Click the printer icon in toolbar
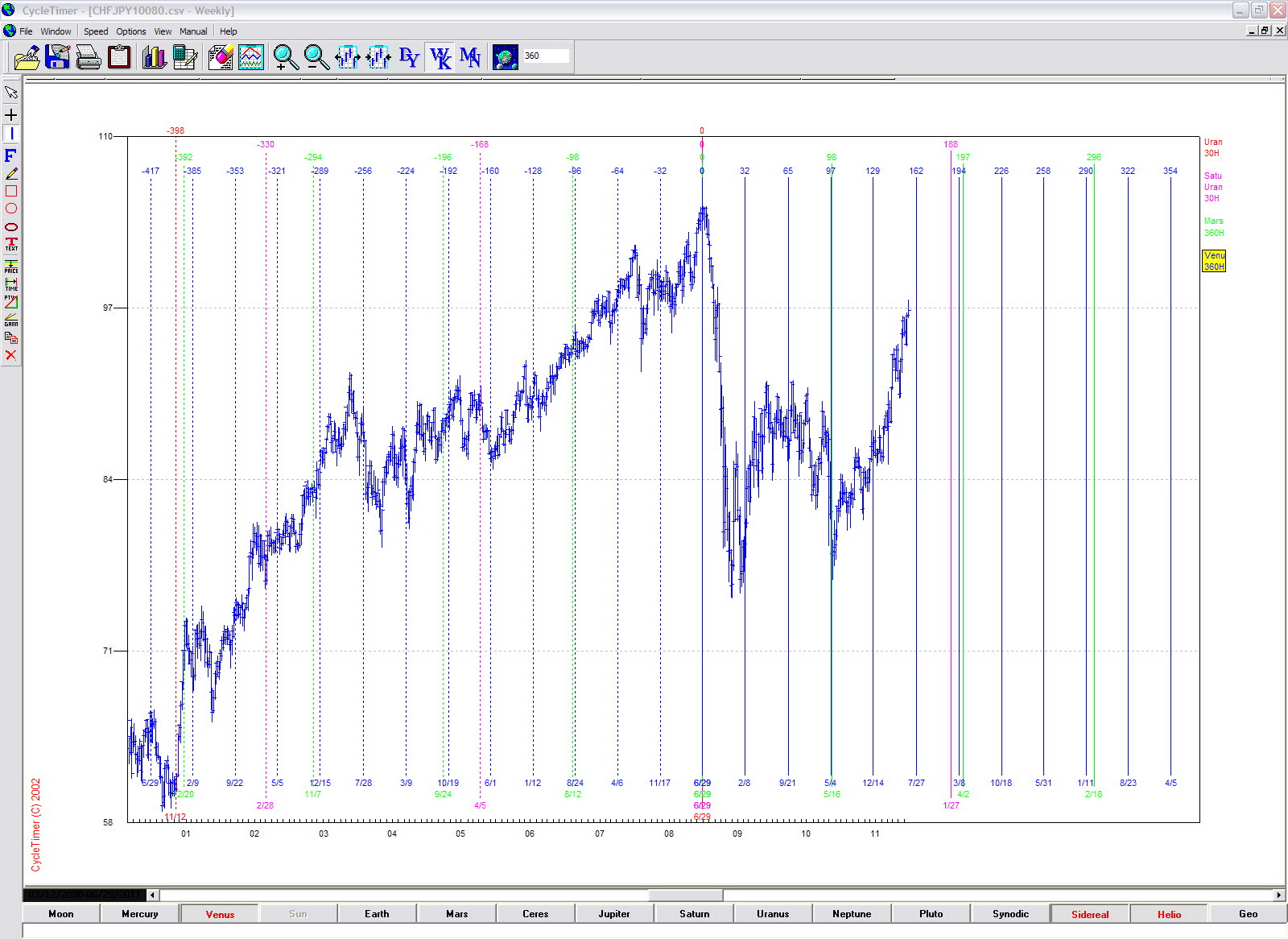This screenshot has width=1288, height=939. coord(89,57)
